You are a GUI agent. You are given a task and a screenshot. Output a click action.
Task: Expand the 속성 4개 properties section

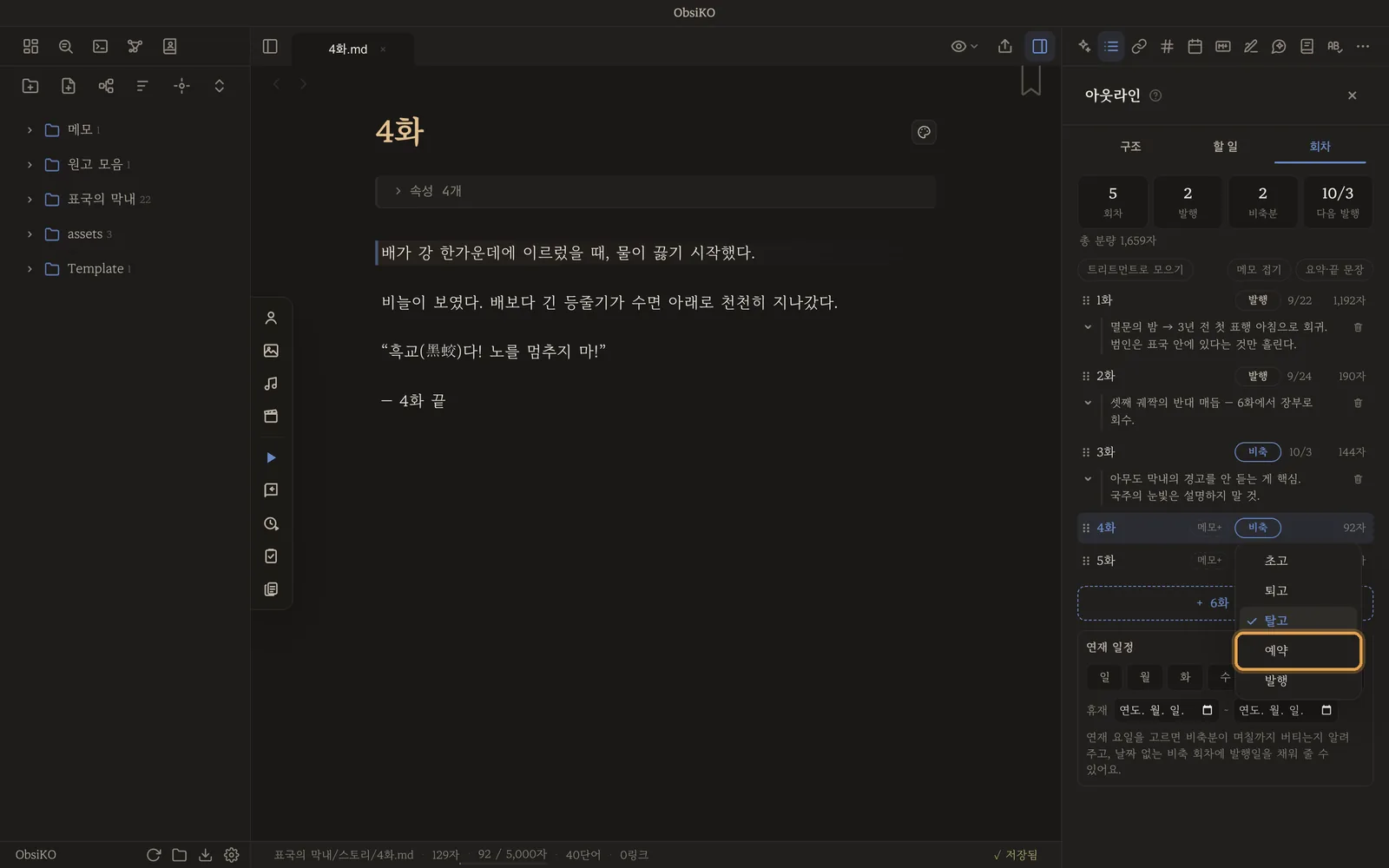coord(655,191)
